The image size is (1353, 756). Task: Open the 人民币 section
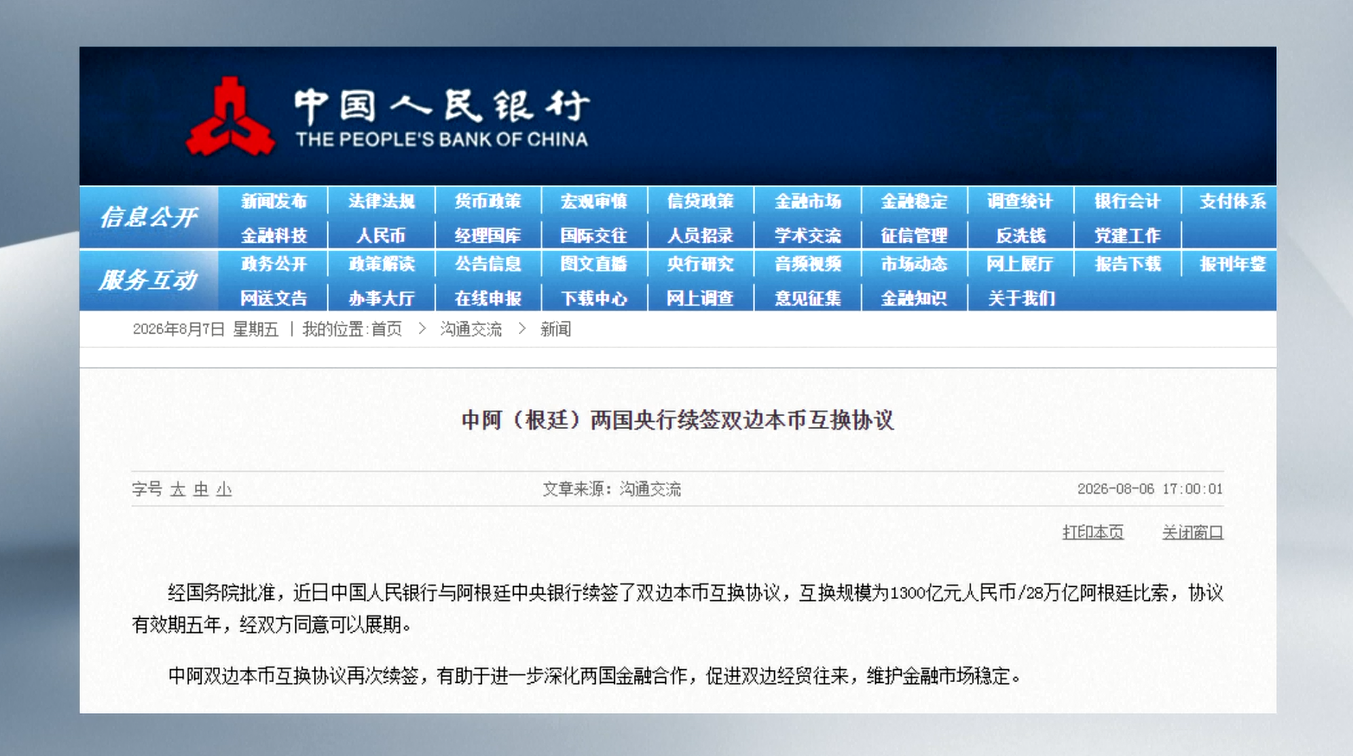click(x=381, y=236)
